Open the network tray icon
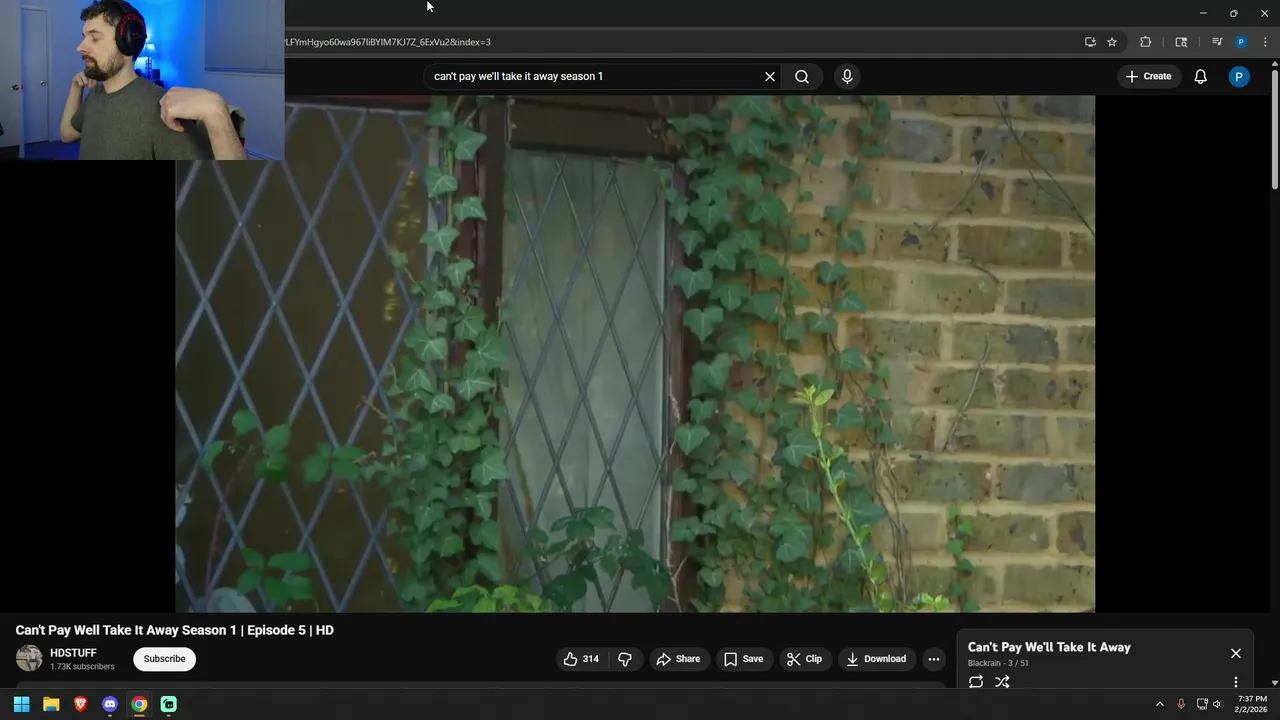This screenshot has height=720, width=1280. pos(1202,704)
